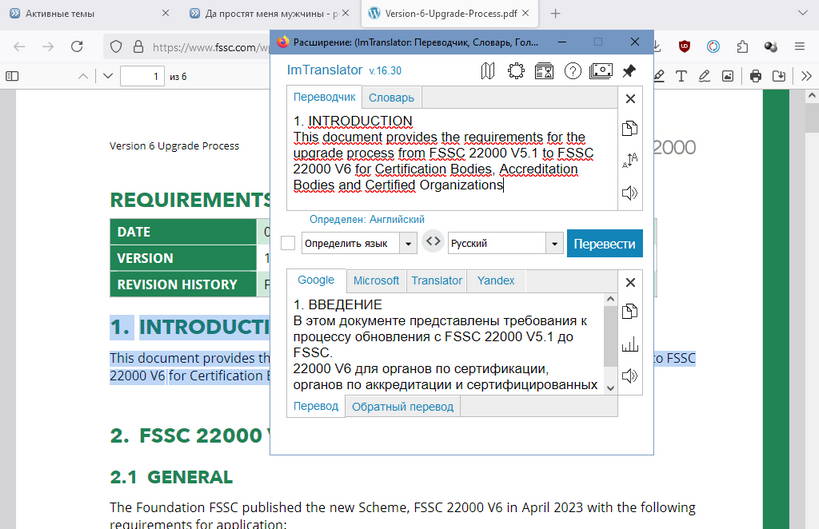Close the 'Активные темы' tab
Viewport: 819px width, 529px height.
(x=166, y=13)
